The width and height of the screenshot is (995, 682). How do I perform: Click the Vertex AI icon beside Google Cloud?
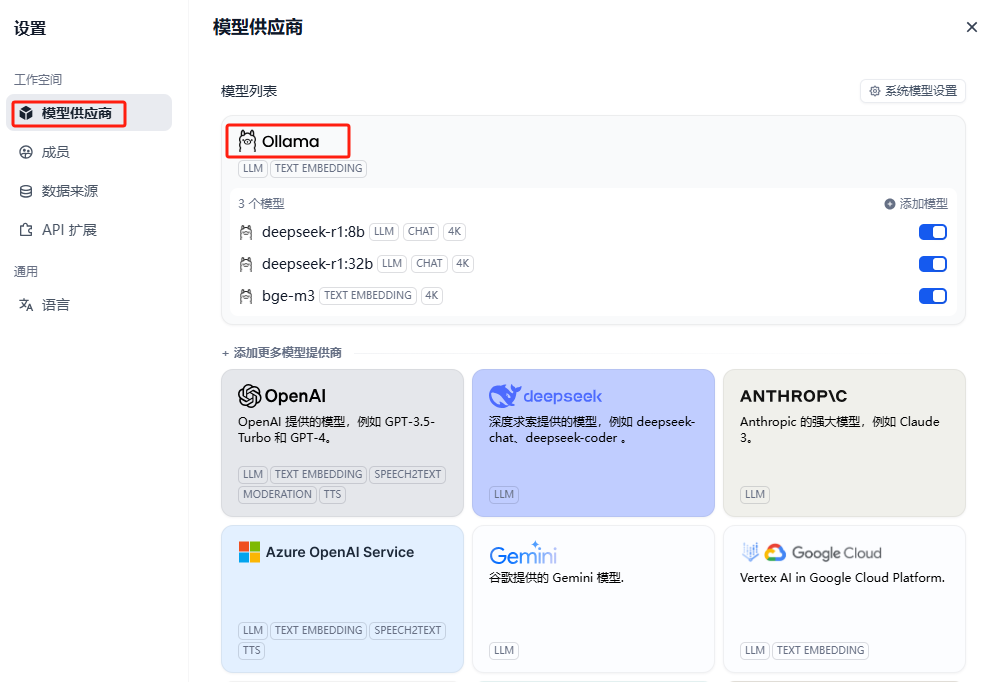point(750,552)
